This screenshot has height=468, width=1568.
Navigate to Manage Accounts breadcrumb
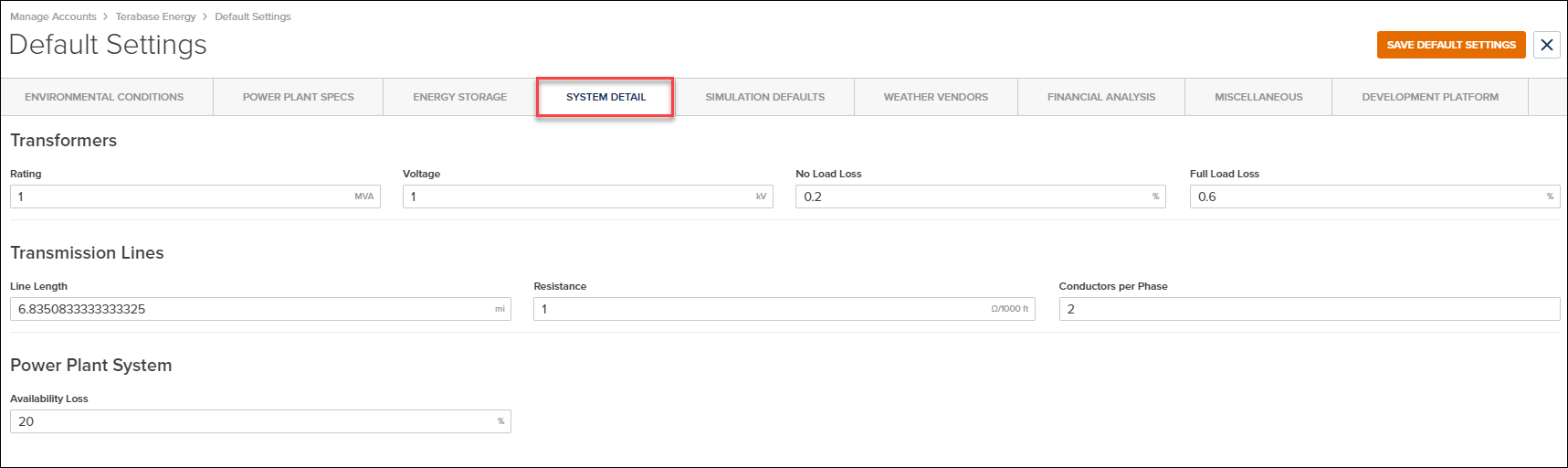pos(53,16)
